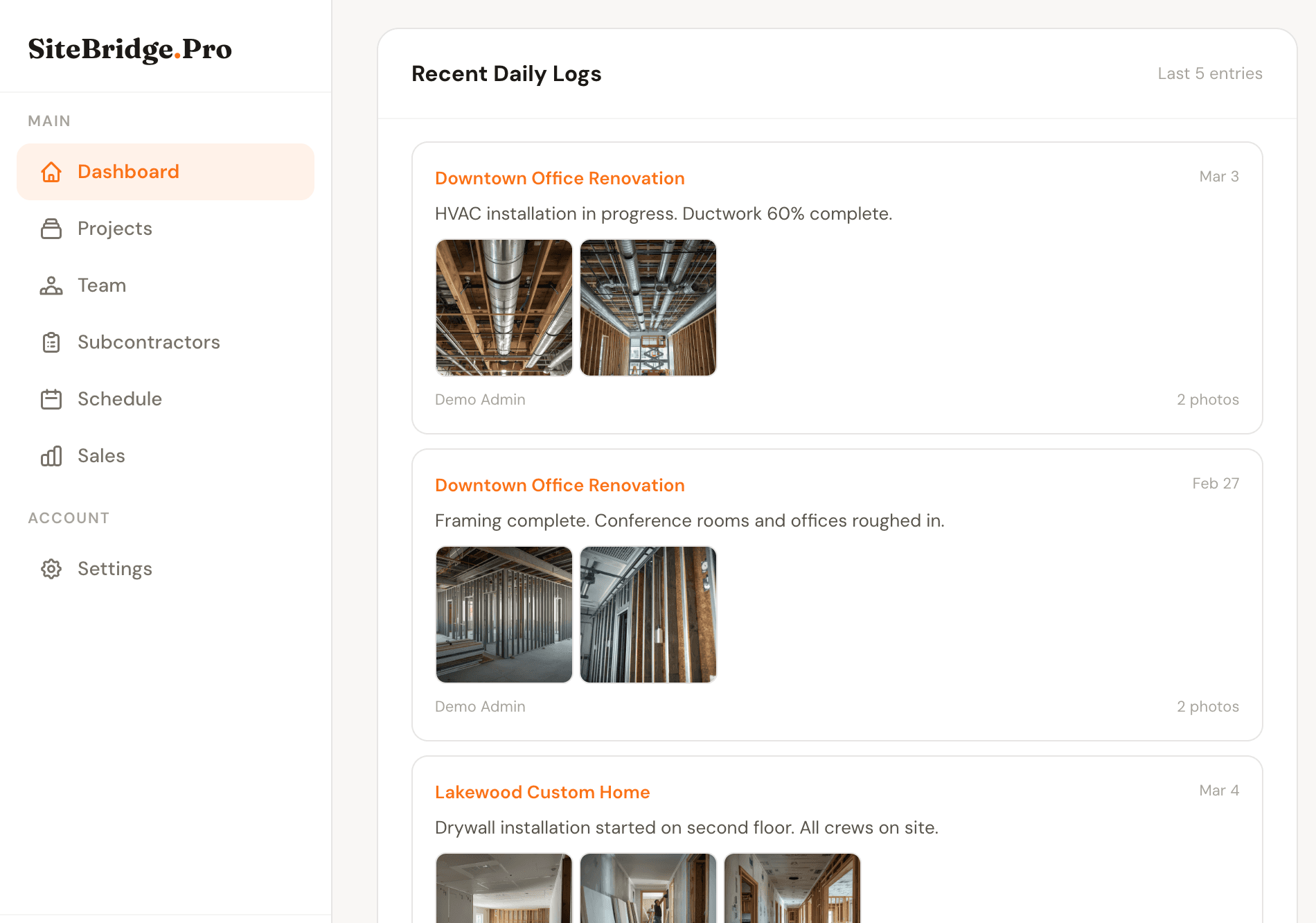
Task: Open the Projects menu item
Action: (x=114, y=229)
